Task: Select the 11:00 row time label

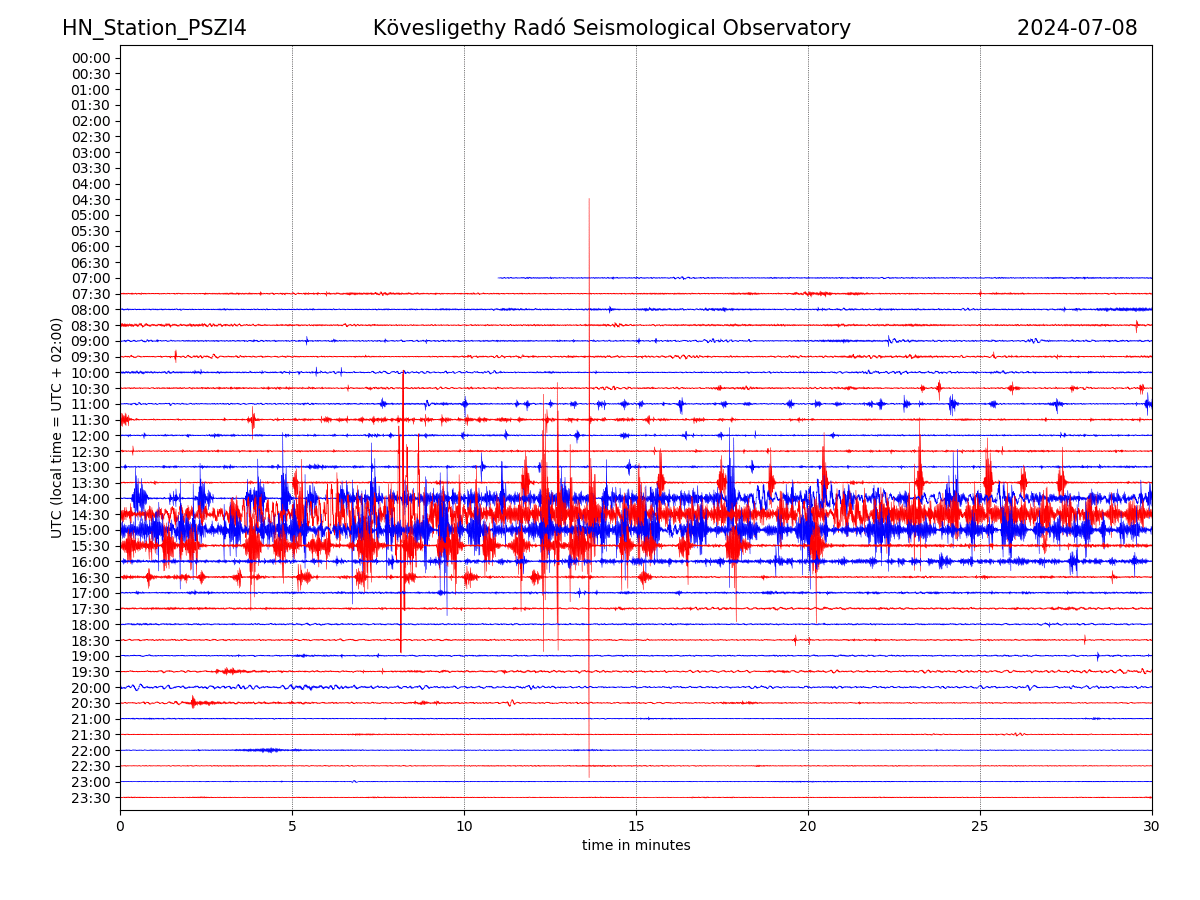Action: click(90, 404)
